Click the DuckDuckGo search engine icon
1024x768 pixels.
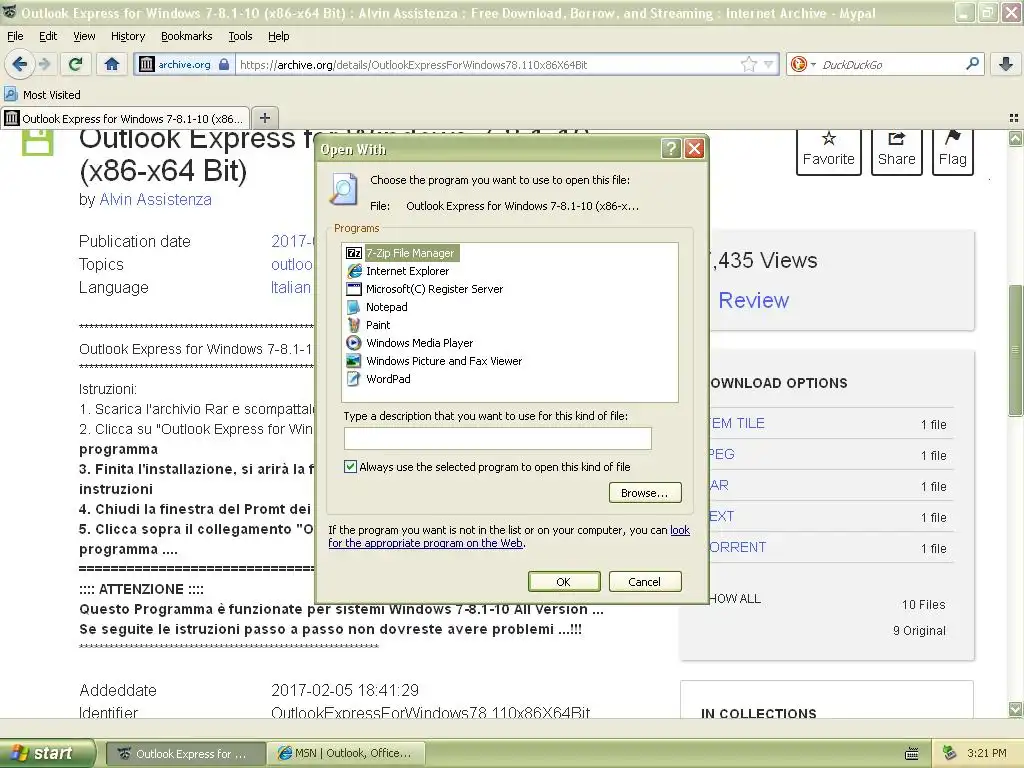click(798, 64)
